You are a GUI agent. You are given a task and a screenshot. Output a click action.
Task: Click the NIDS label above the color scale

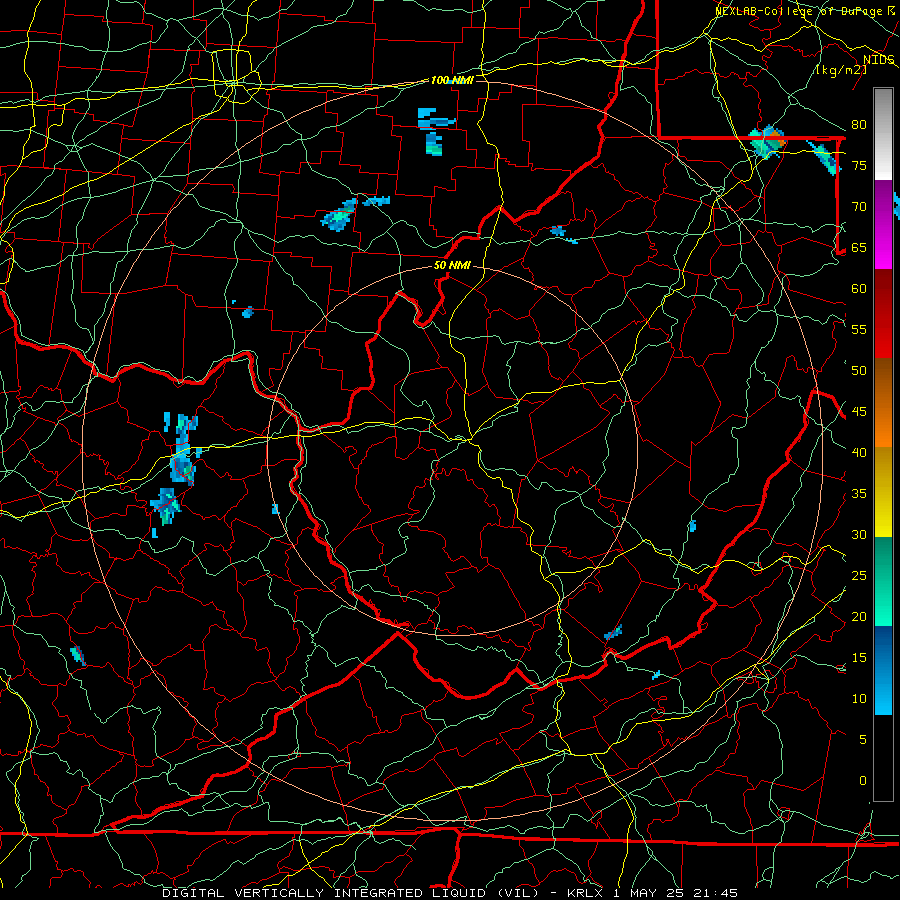coord(879,60)
